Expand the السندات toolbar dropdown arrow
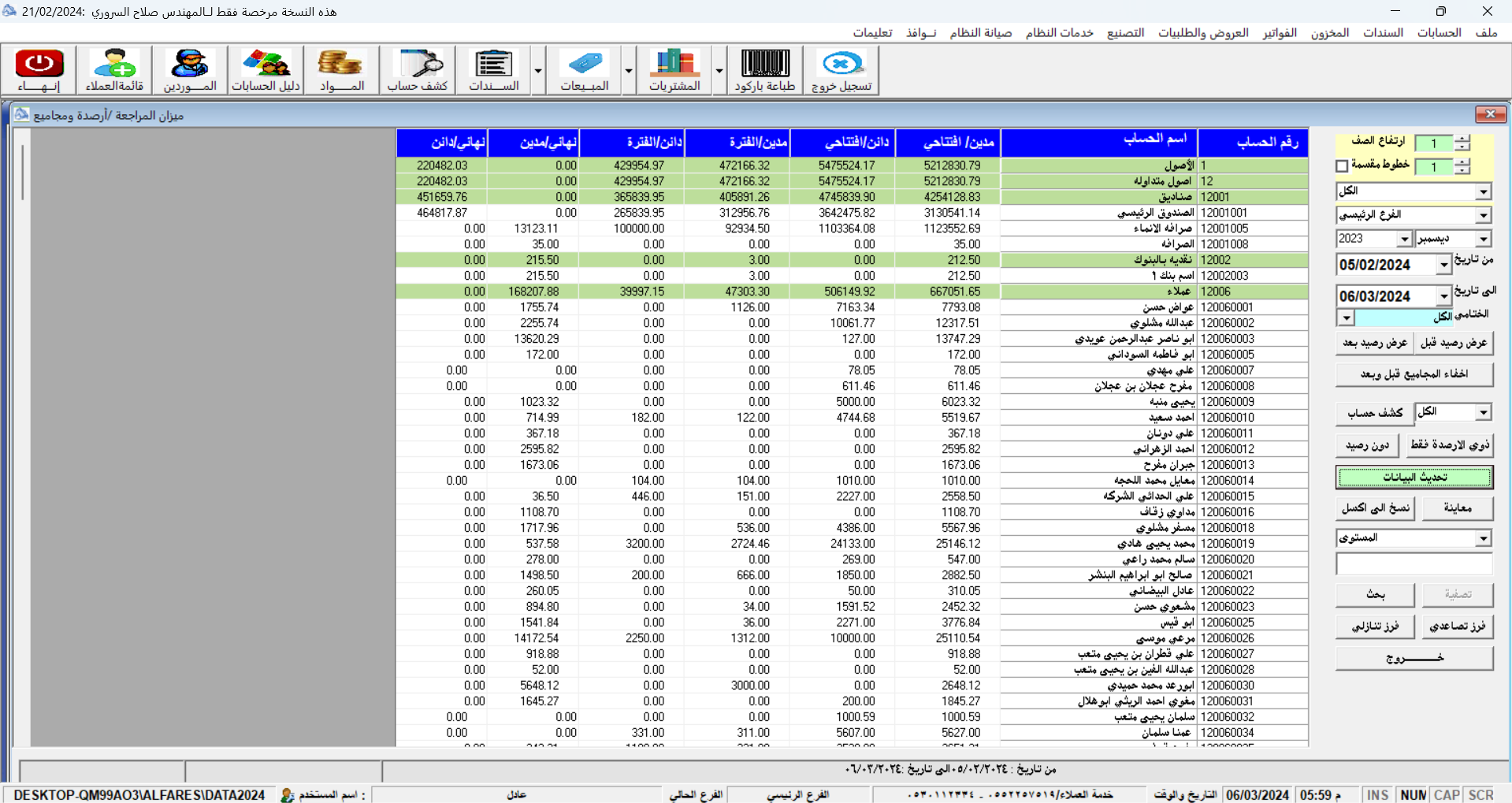The image size is (1512, 803). [538, 70]
